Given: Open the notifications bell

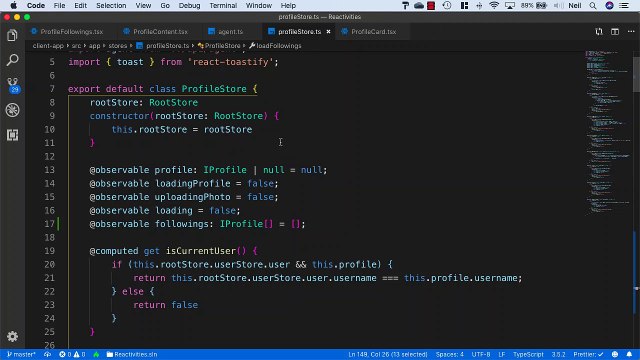Looking at the screenshot, I should (629, 354).
